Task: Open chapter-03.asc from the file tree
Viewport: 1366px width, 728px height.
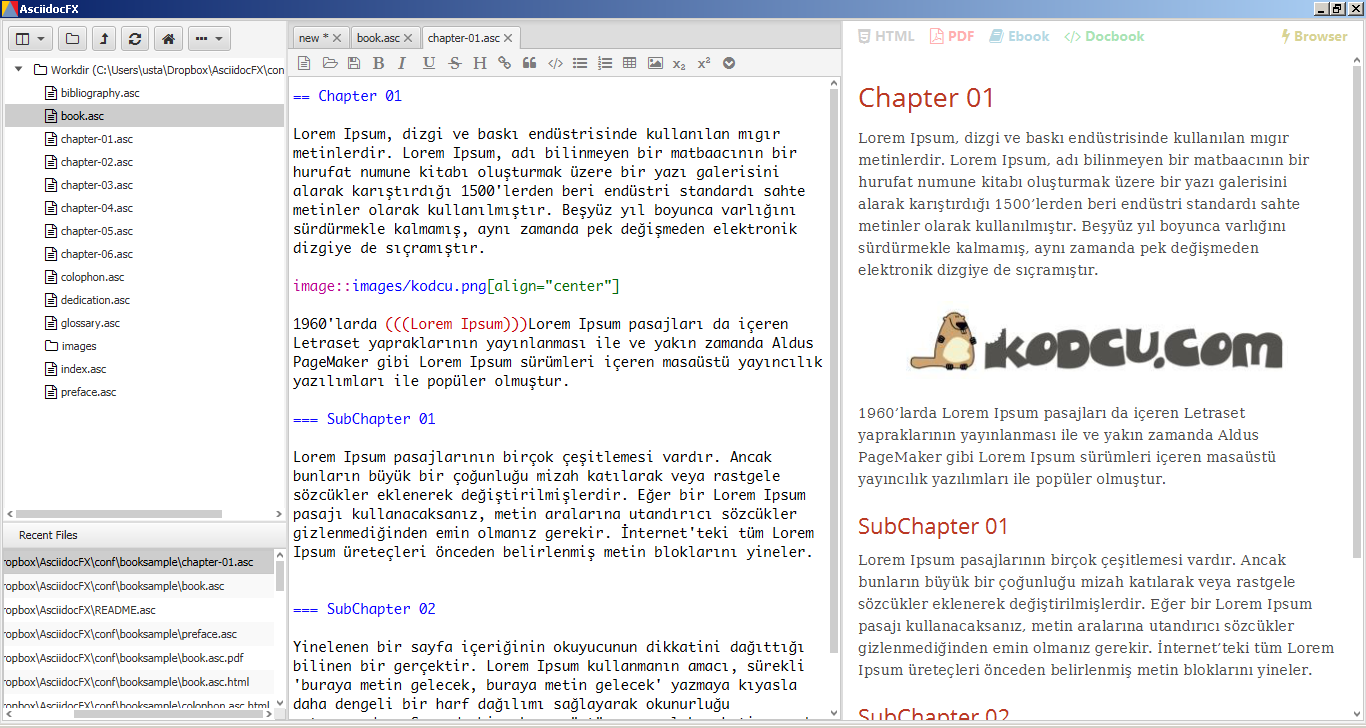Action: point(96,185)
